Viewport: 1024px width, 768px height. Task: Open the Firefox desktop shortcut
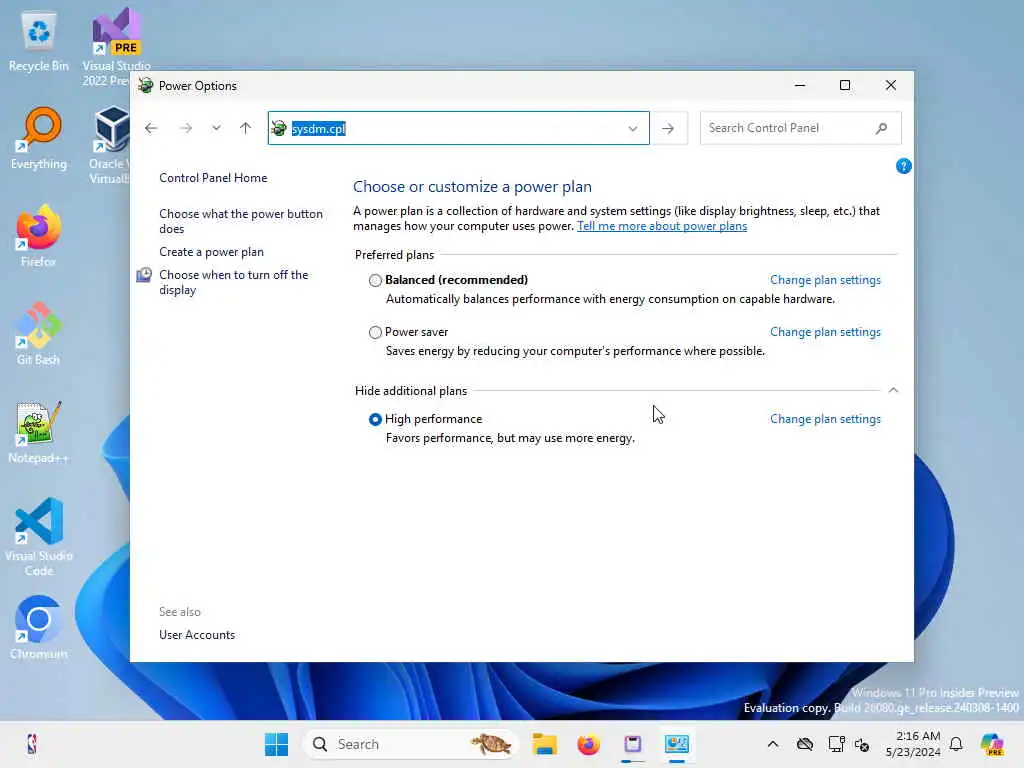pyautogui.click(x=39, y=236)
